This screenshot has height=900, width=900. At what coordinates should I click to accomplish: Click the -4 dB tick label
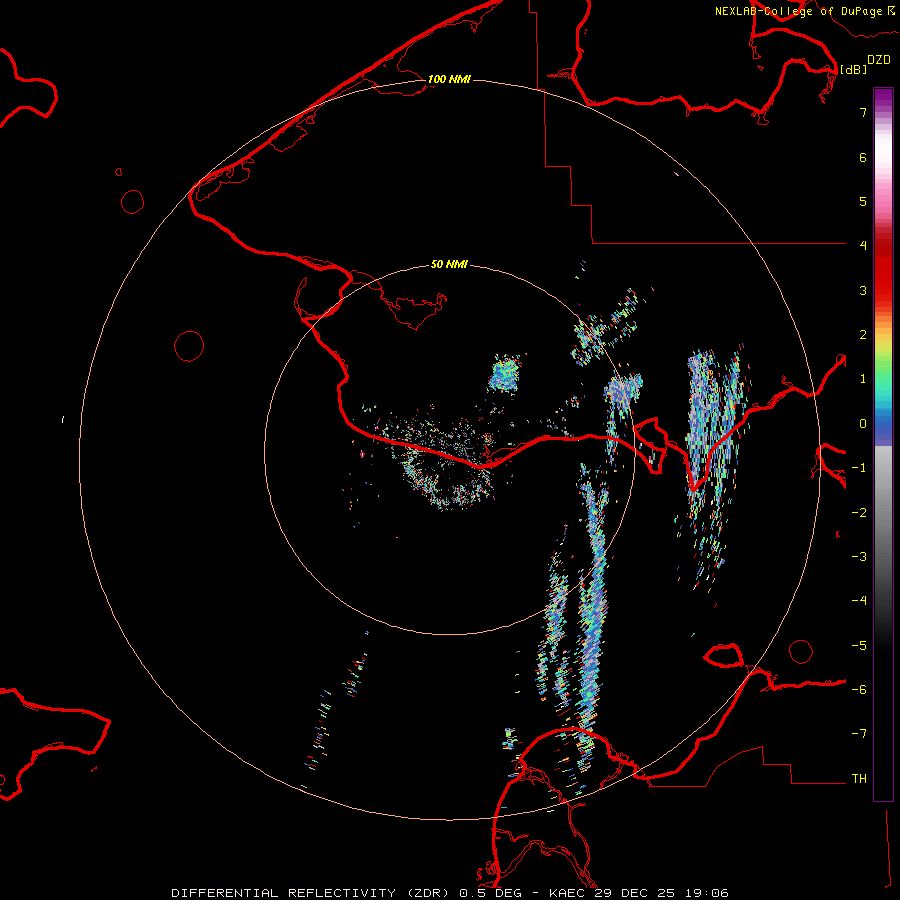(859, 601)
